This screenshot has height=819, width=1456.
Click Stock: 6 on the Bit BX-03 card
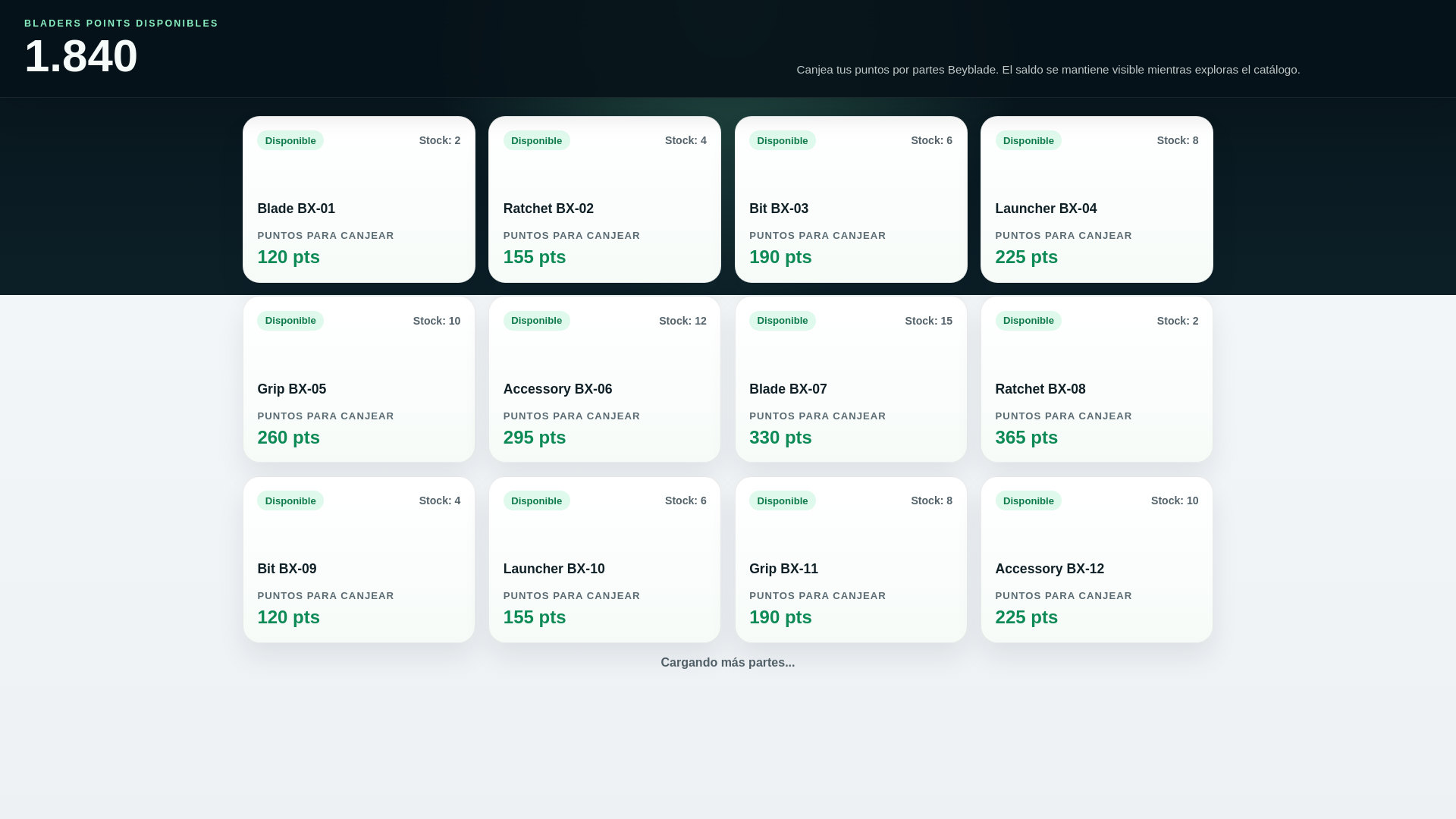click(x=931, y=140)
